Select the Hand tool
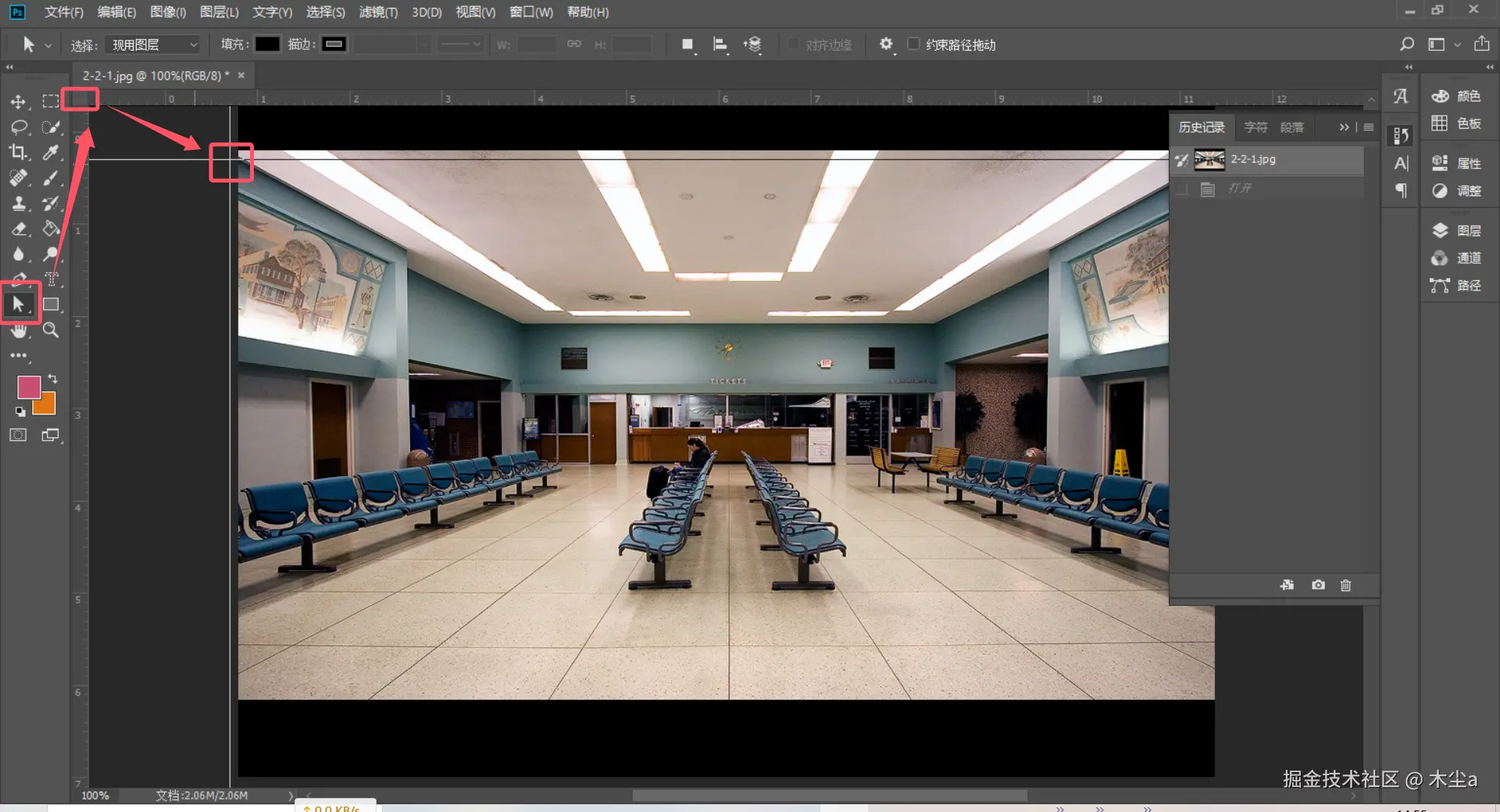Screen dimensions: 1500x812 pyautogui.click(x=18, y=330)
